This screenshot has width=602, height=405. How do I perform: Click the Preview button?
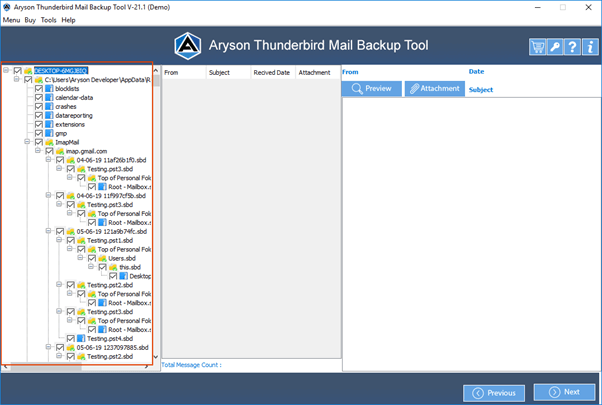click(x=372, y=89)
